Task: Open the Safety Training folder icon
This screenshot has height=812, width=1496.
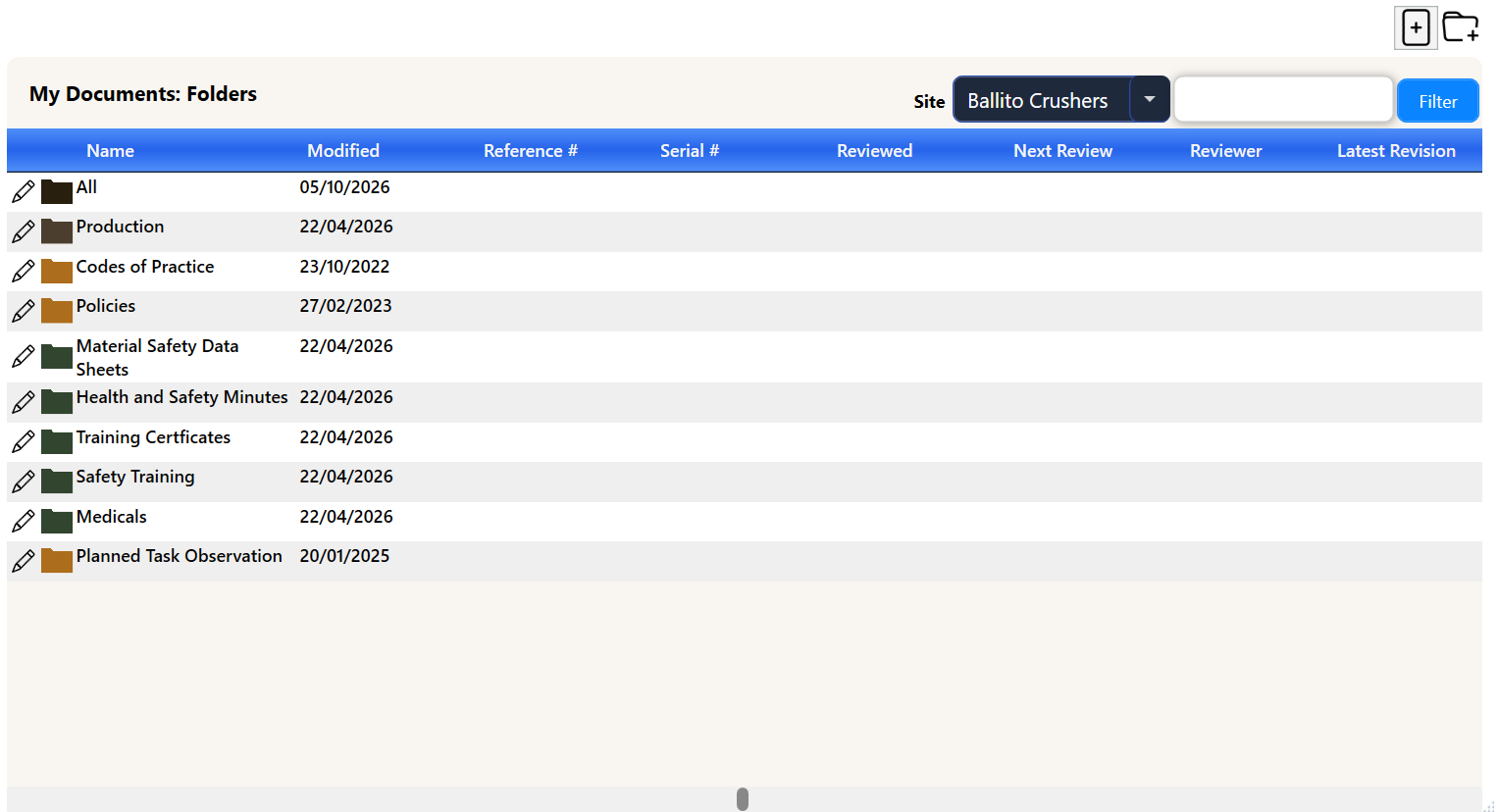Action: coord(57,482)
